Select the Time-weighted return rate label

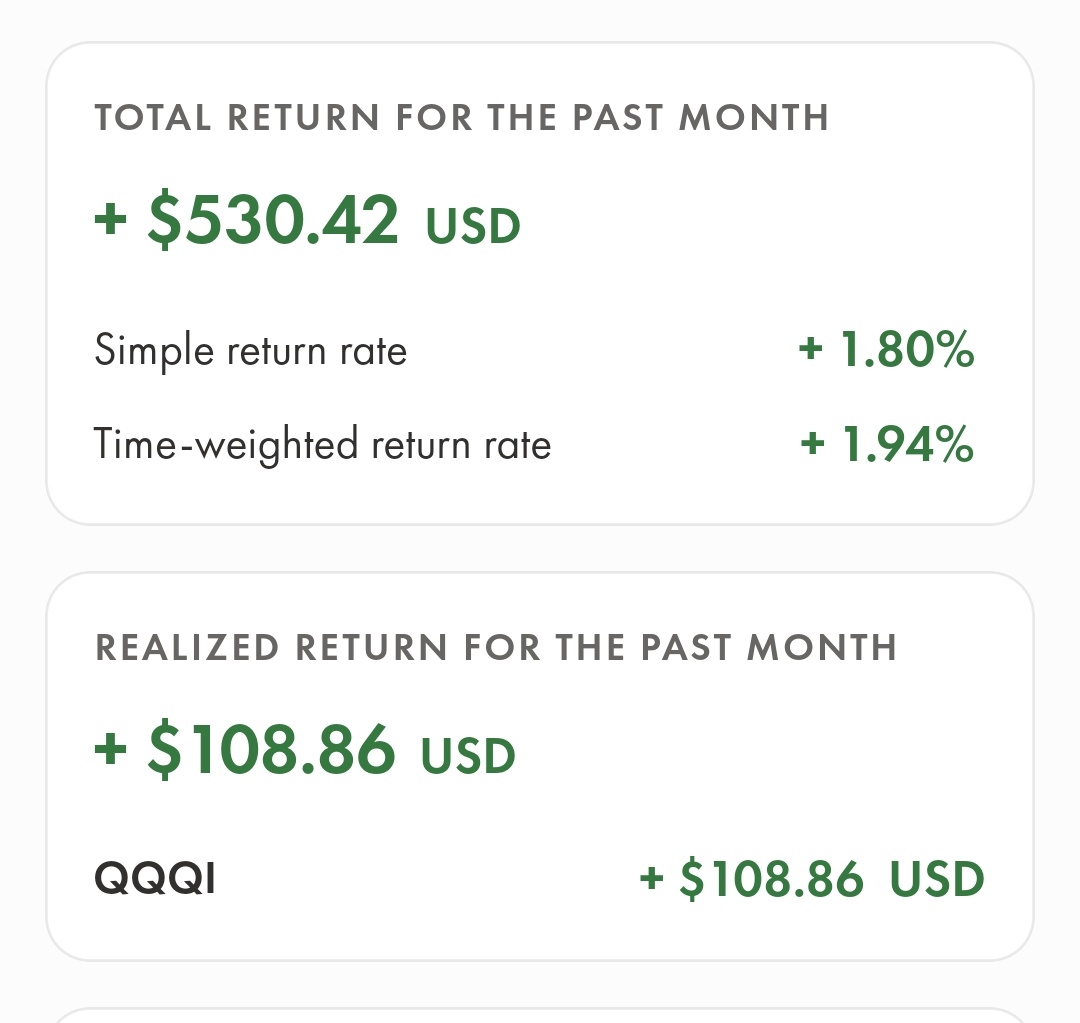coord(322,444)
